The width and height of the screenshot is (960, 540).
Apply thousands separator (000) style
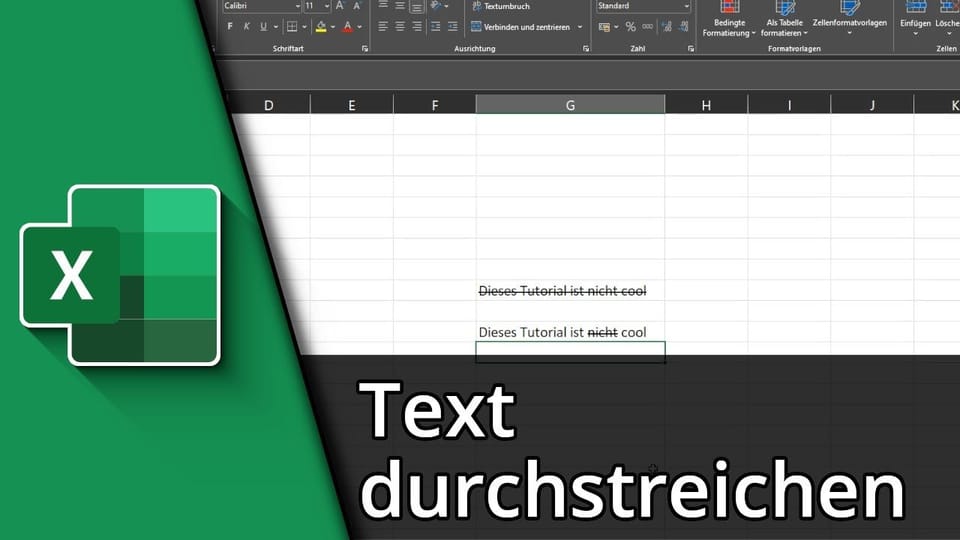click(648, 27)
